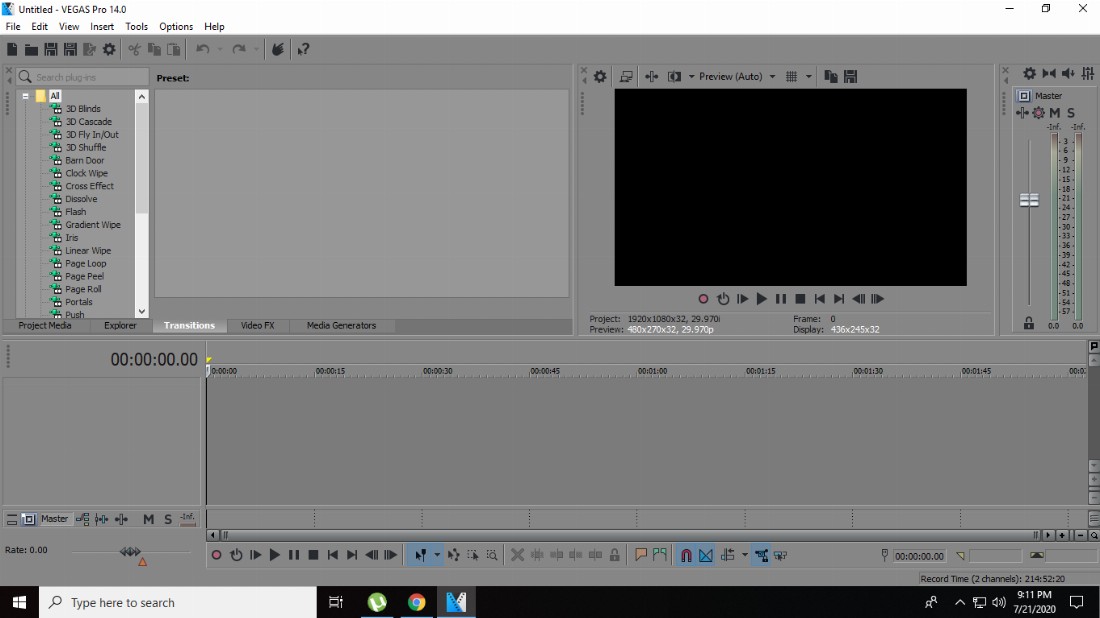Image resolution: width=1100 pixels, height=618 pixels.
Task: Play the timeline from the transport bar
Action: (274, 555)
